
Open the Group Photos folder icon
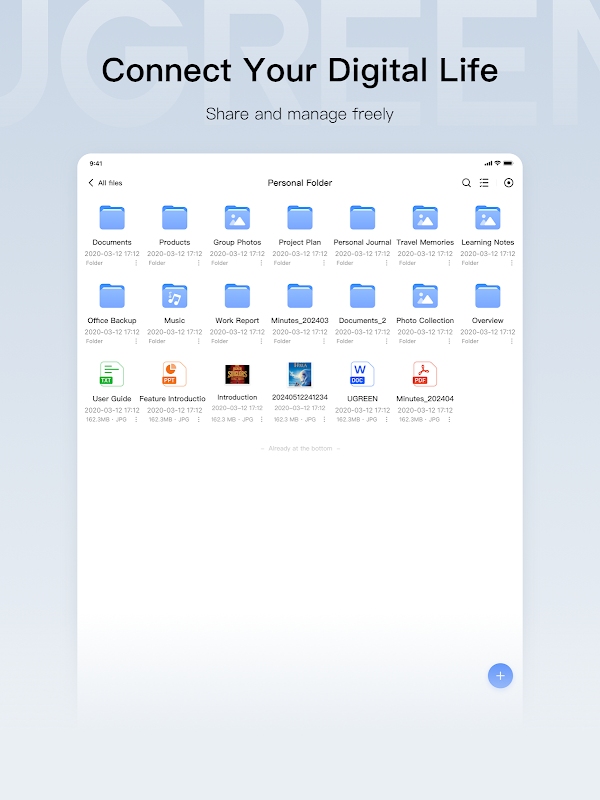[x=237, y=218]
